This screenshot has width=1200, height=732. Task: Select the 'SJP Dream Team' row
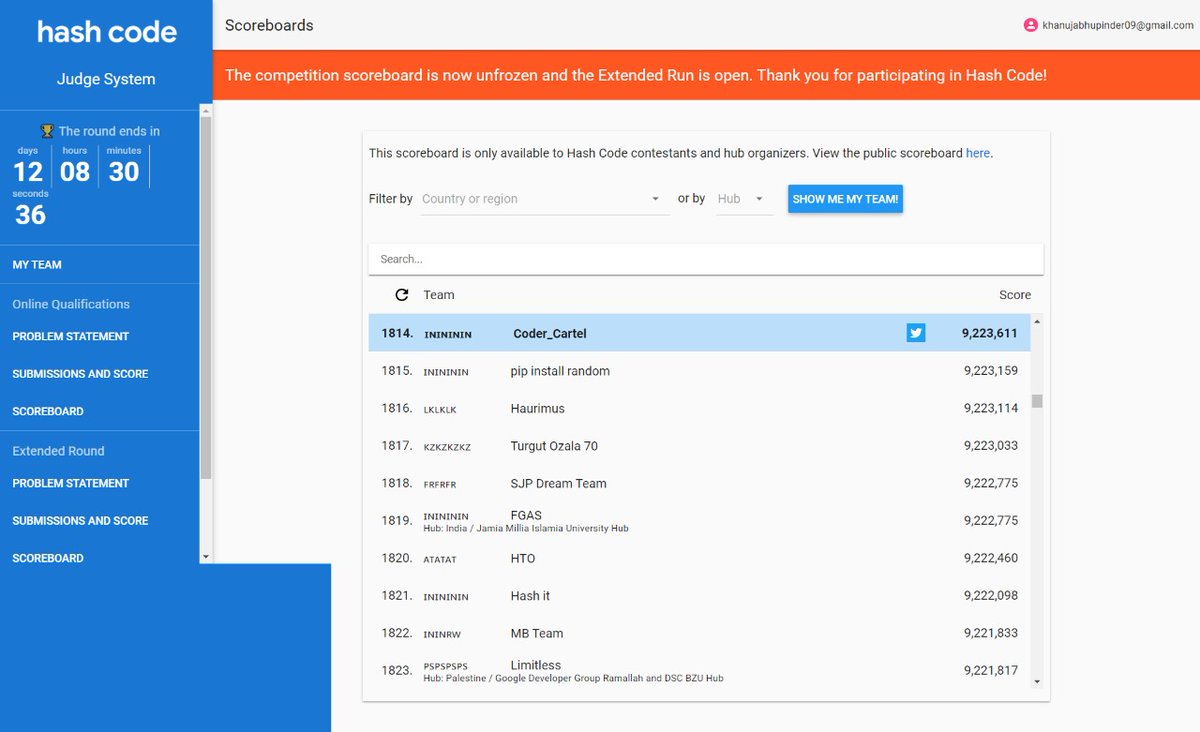(x=699, y=483)
